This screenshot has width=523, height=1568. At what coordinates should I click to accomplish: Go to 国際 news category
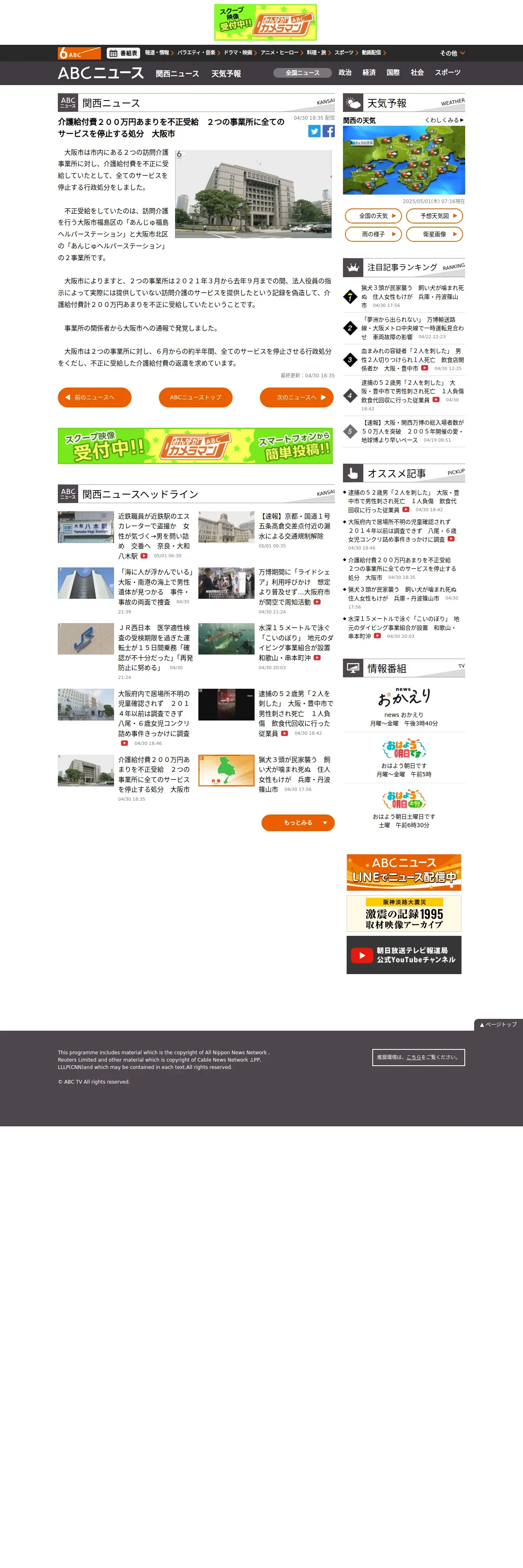tap(393, 72)
